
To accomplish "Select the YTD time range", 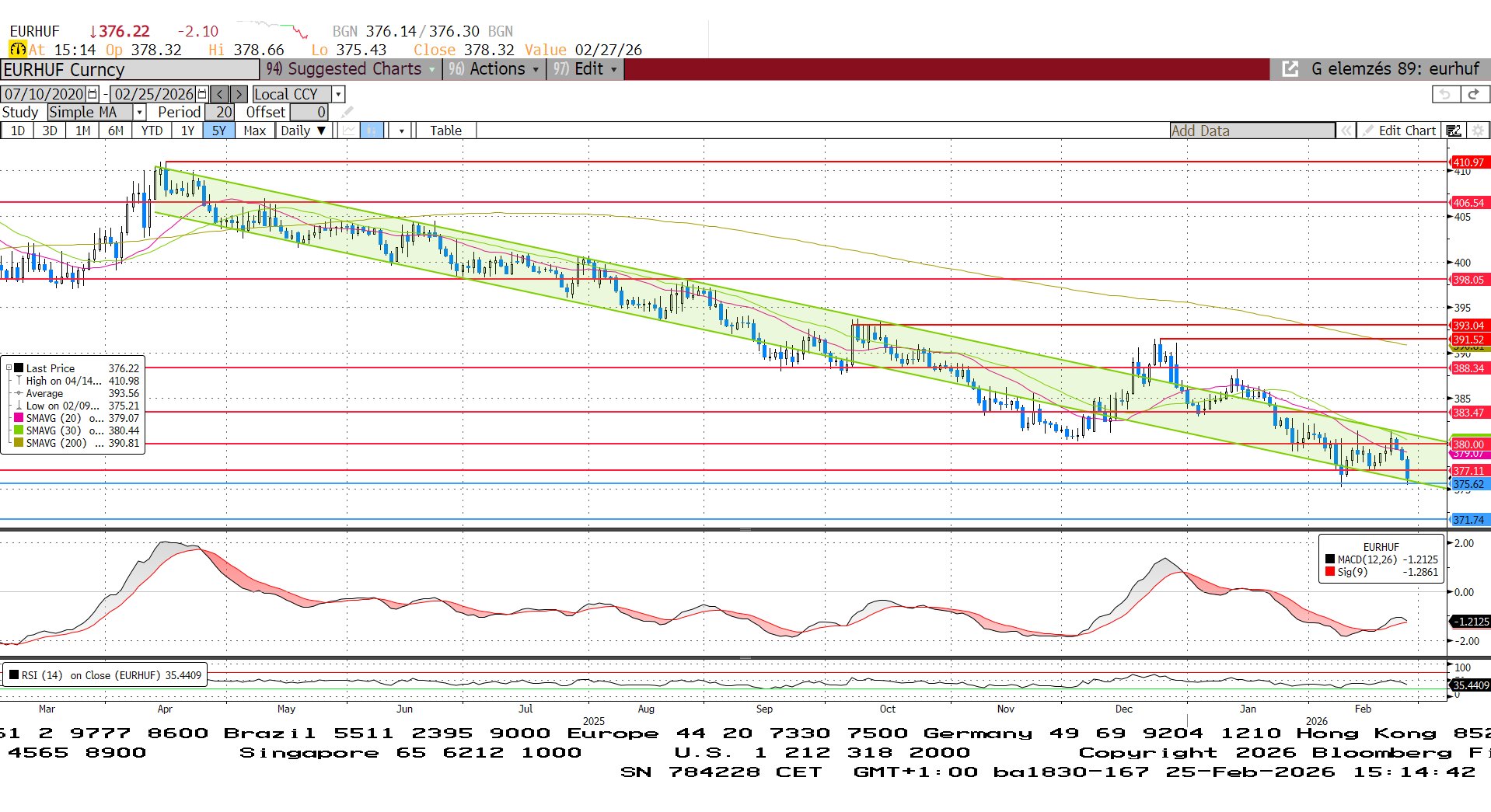I will (x=152, y=131).
